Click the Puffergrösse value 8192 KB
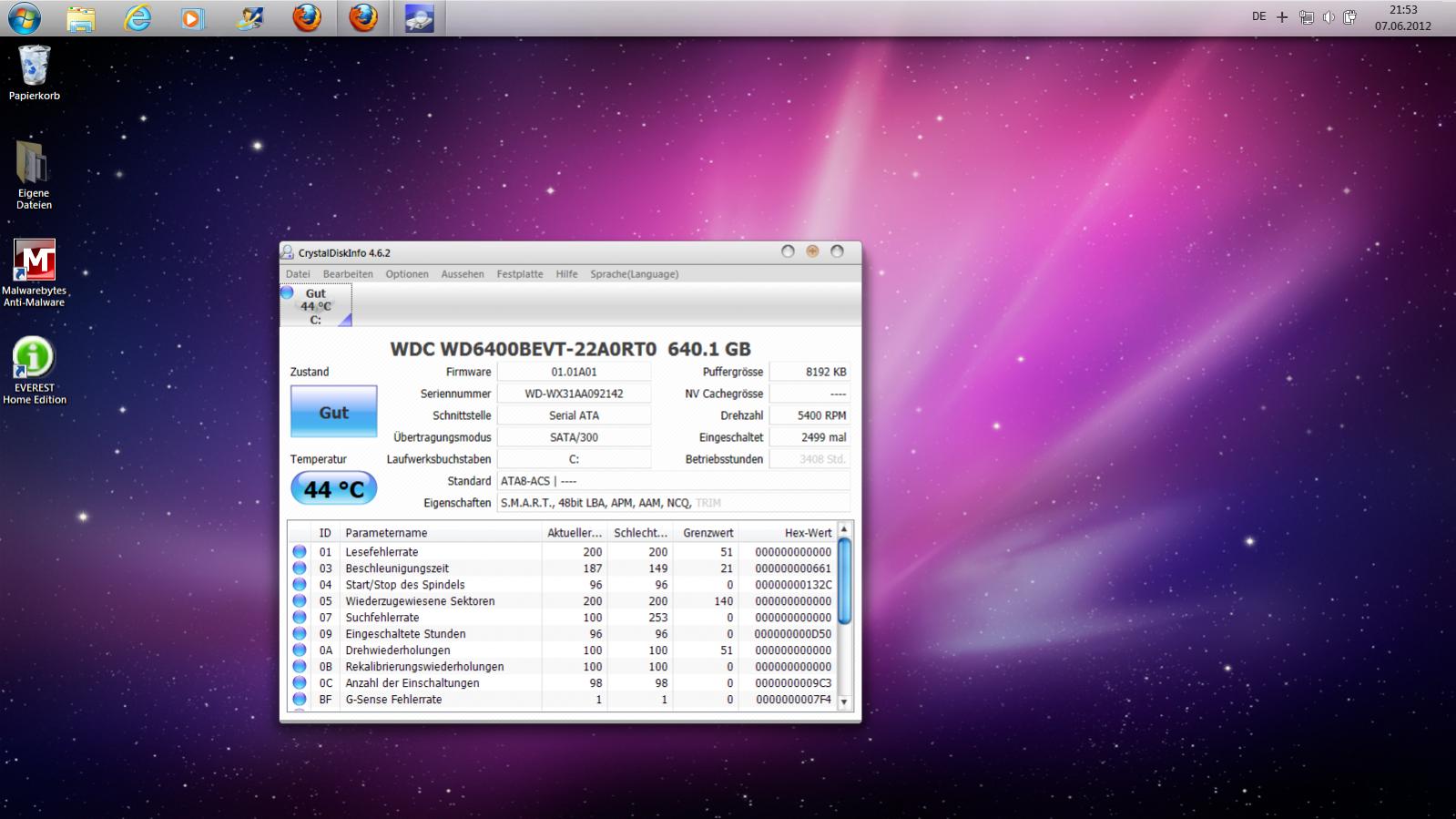The height and width of the screenshot is (819, 1456). pyautogui.click(x=809, y=372)
